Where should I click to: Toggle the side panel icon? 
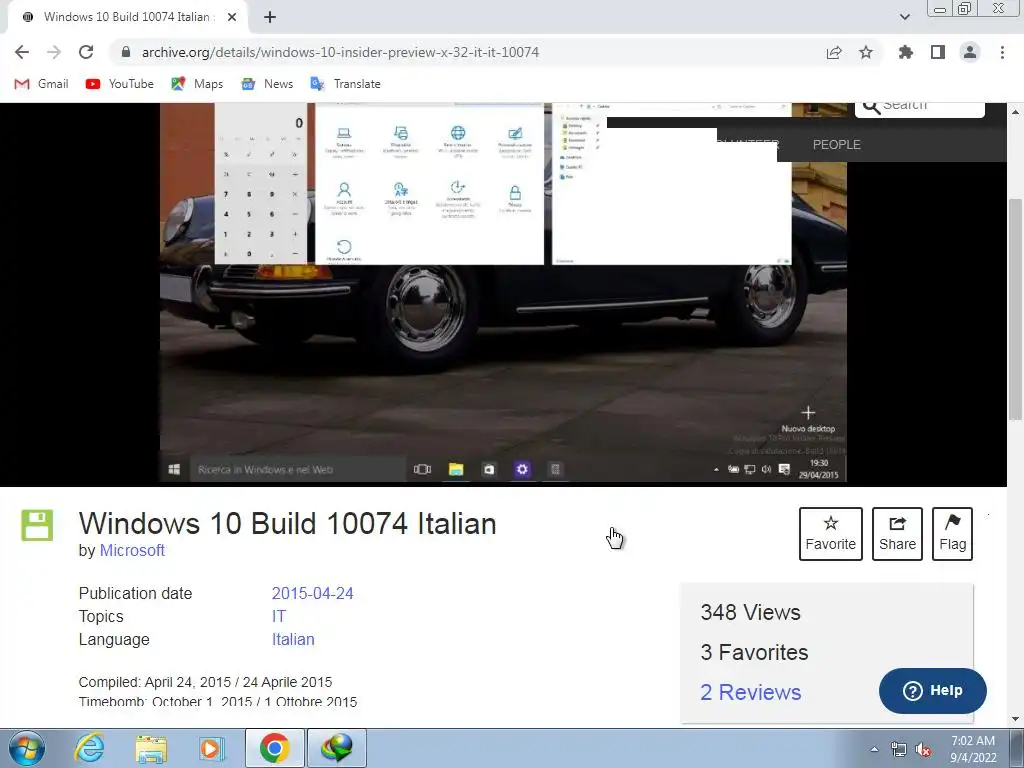[x=938, y=52]
